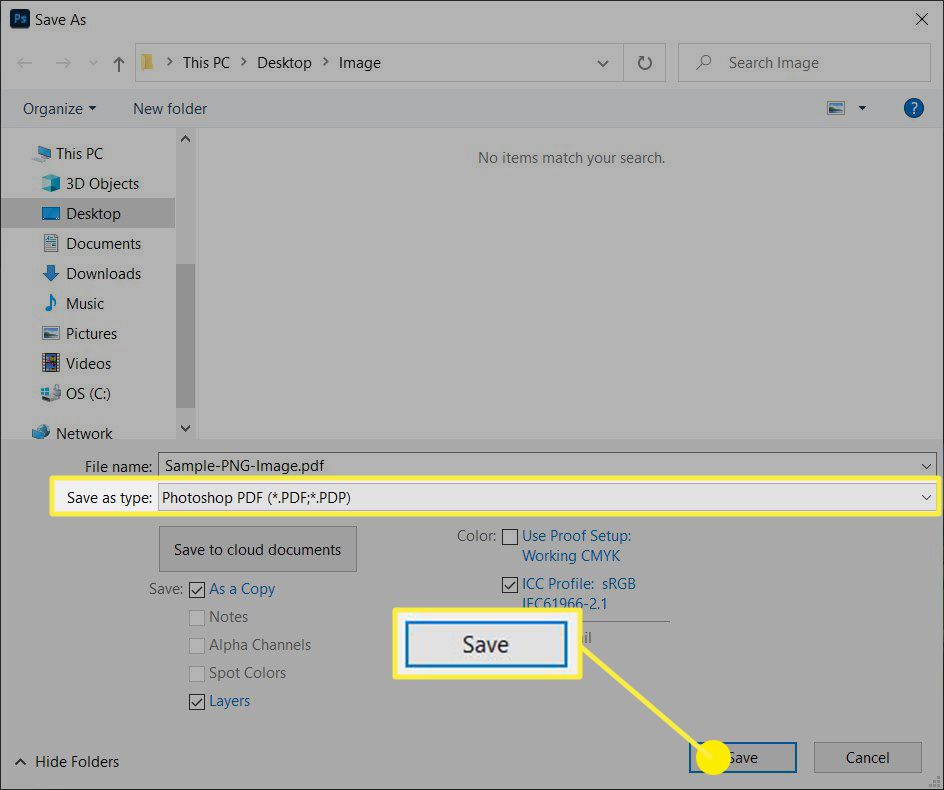The width and height of the screenshot is (944, 790).
Task: Focus the Search Image field
Action: tap(804, 63)
